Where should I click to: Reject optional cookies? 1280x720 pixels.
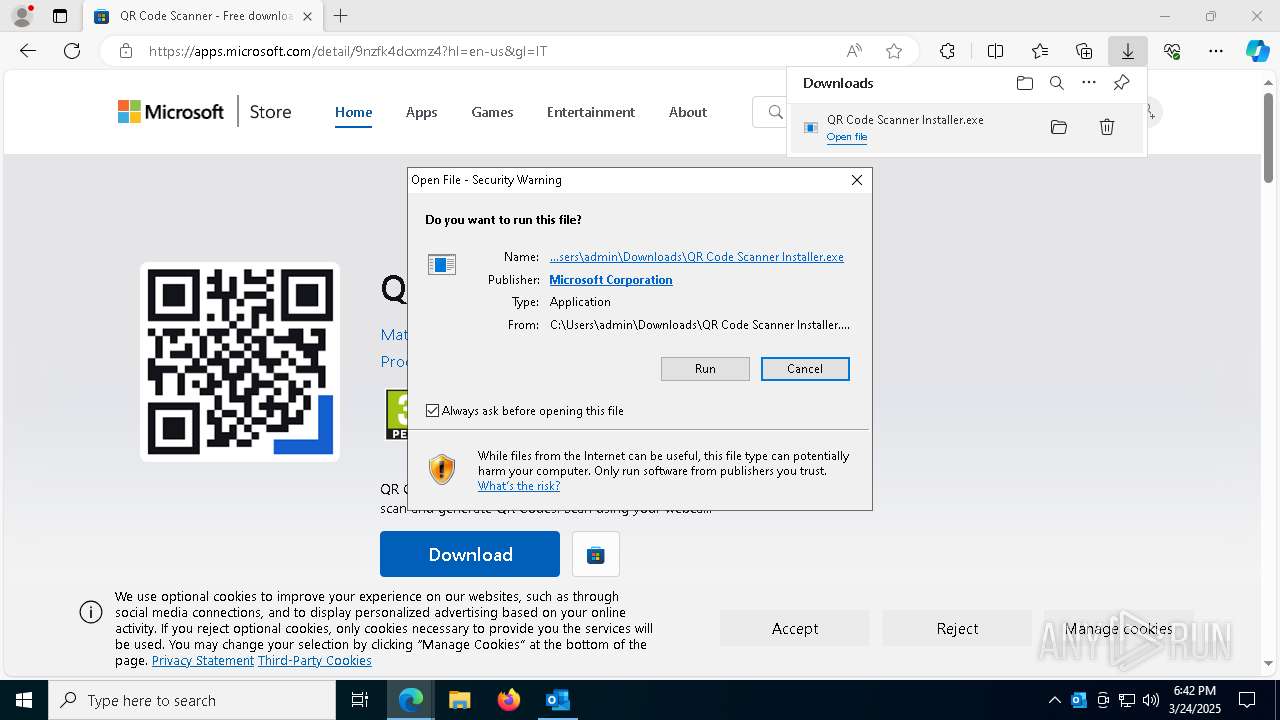[957, 628]
